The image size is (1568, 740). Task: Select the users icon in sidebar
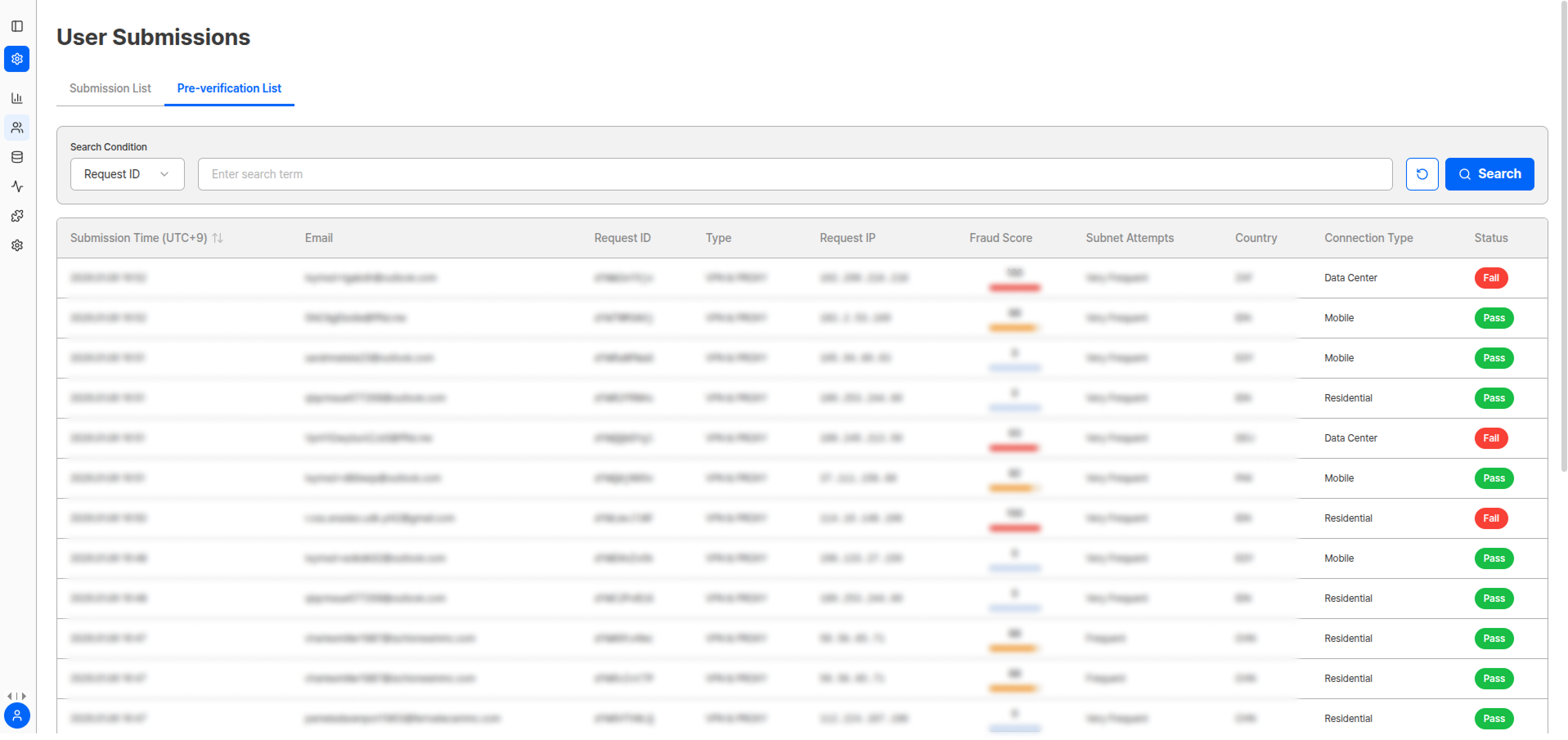click(17, 128)
